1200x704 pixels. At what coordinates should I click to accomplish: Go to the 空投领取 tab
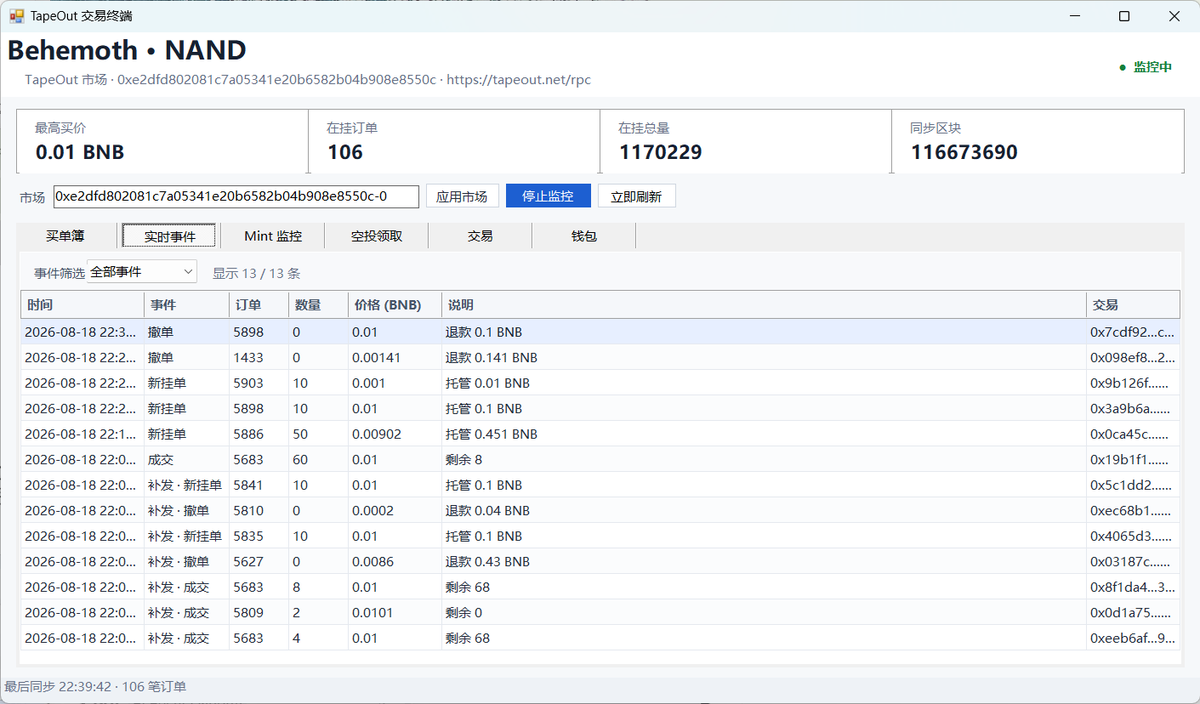[x=377, y=236]
